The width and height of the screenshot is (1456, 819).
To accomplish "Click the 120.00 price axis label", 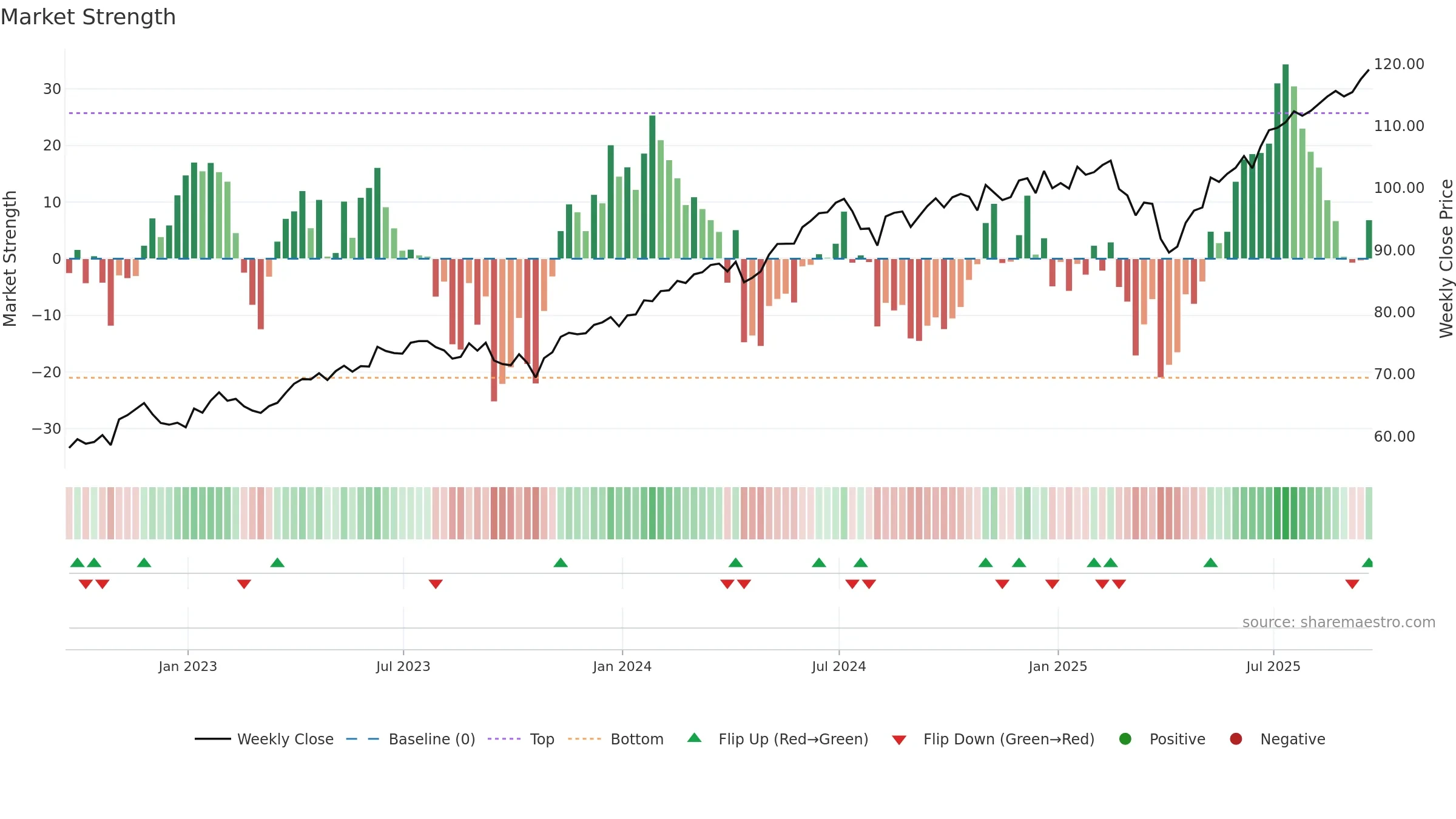I will tap(1399, 64).
